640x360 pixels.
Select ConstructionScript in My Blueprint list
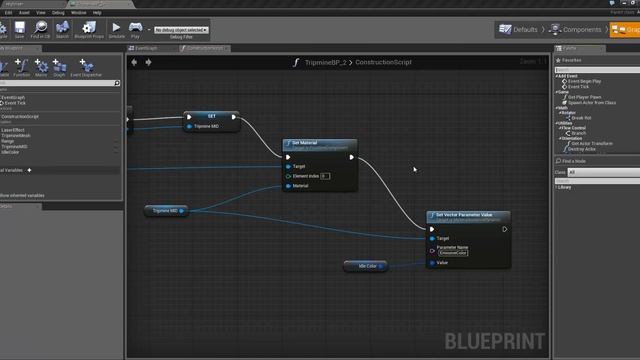tap(20, 117)
